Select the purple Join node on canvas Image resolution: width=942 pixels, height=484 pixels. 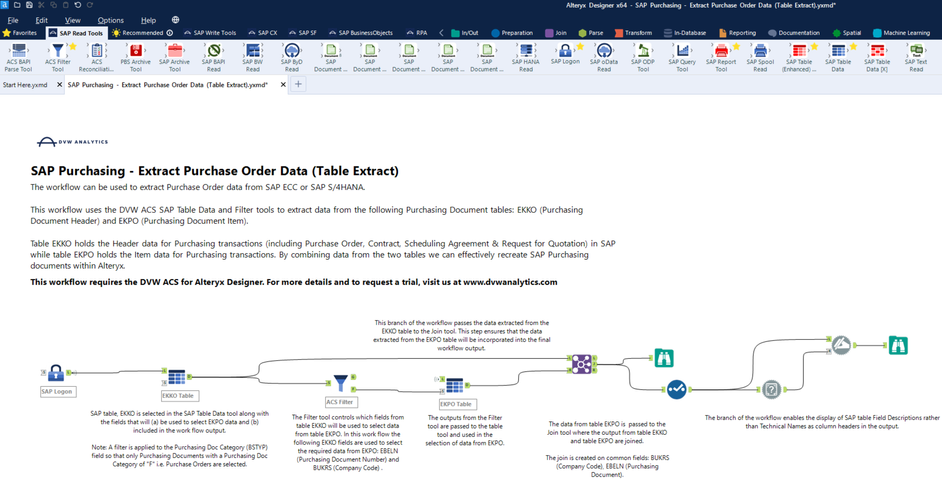click(582, 363)
